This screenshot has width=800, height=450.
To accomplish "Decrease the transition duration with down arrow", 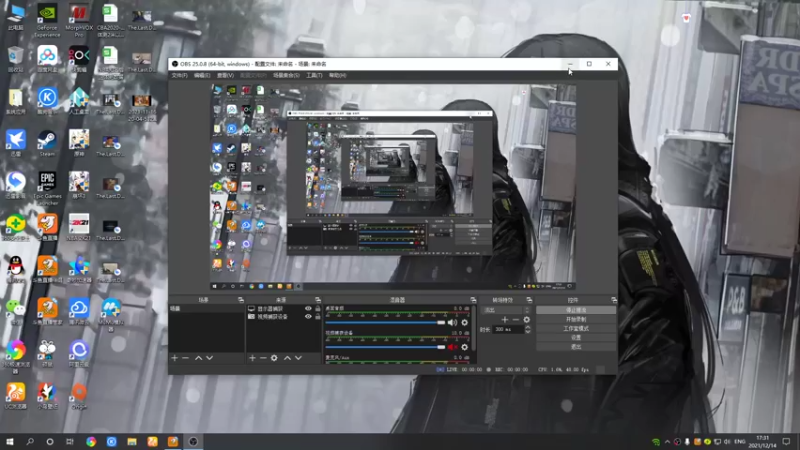I will (x=528, y=332).
